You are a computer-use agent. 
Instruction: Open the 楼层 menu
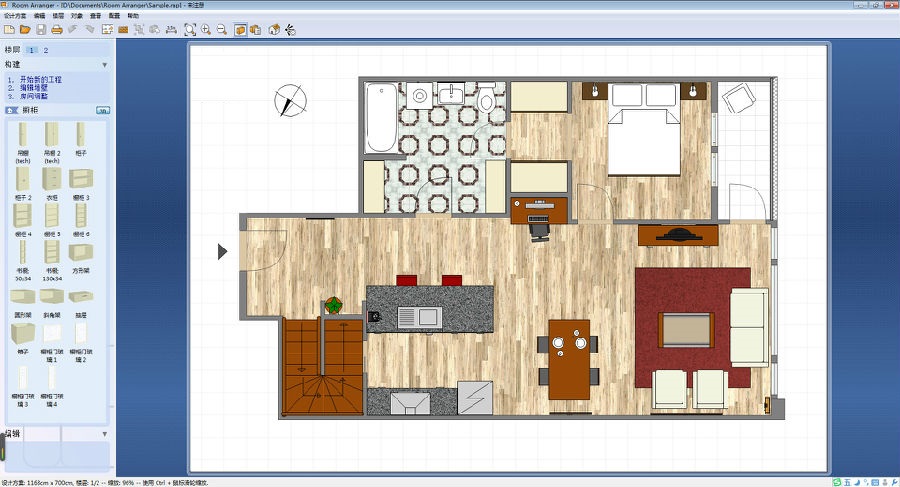58,16
